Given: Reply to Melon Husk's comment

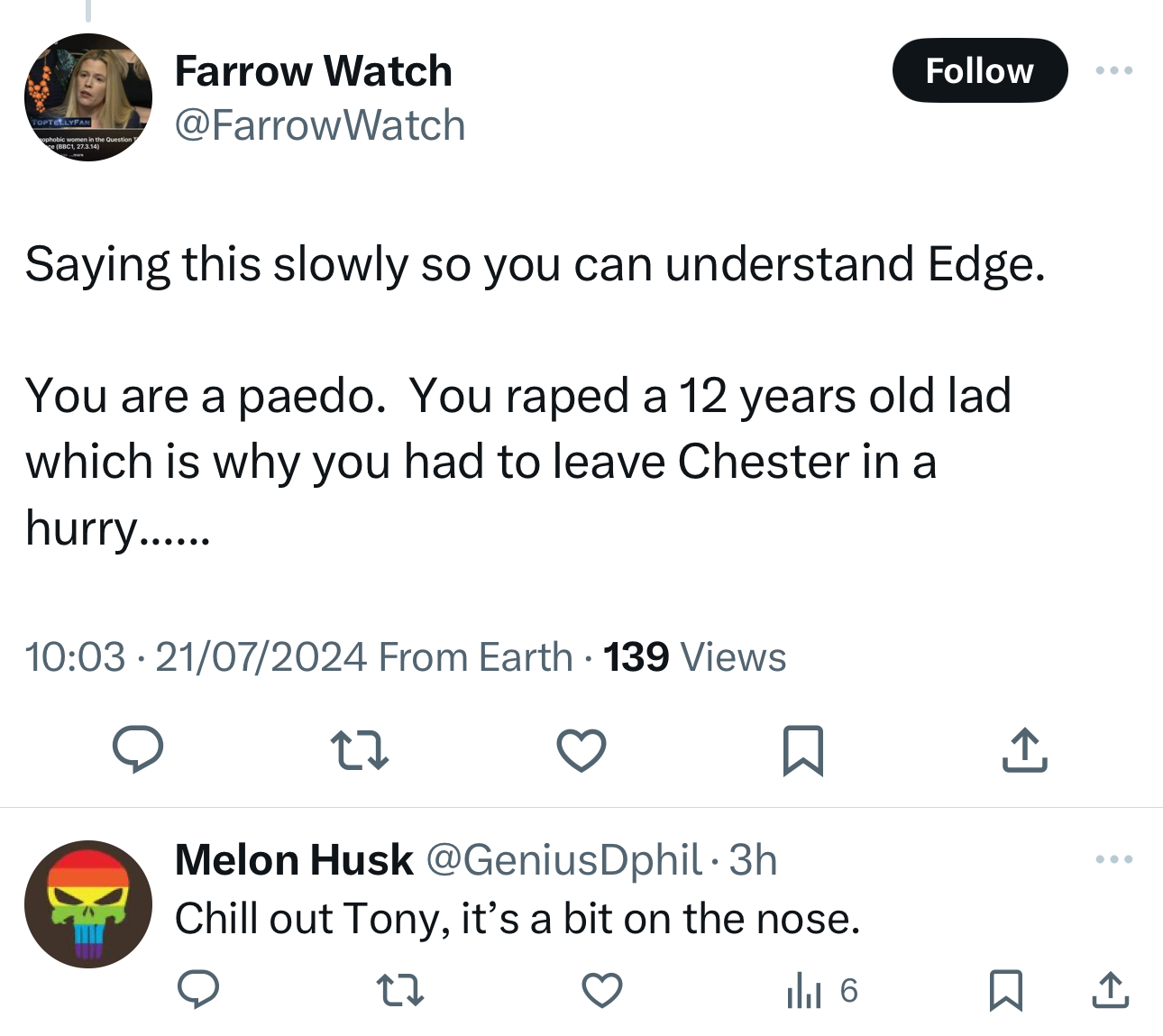Looking at the screenshot, I should tap(197, 989).
